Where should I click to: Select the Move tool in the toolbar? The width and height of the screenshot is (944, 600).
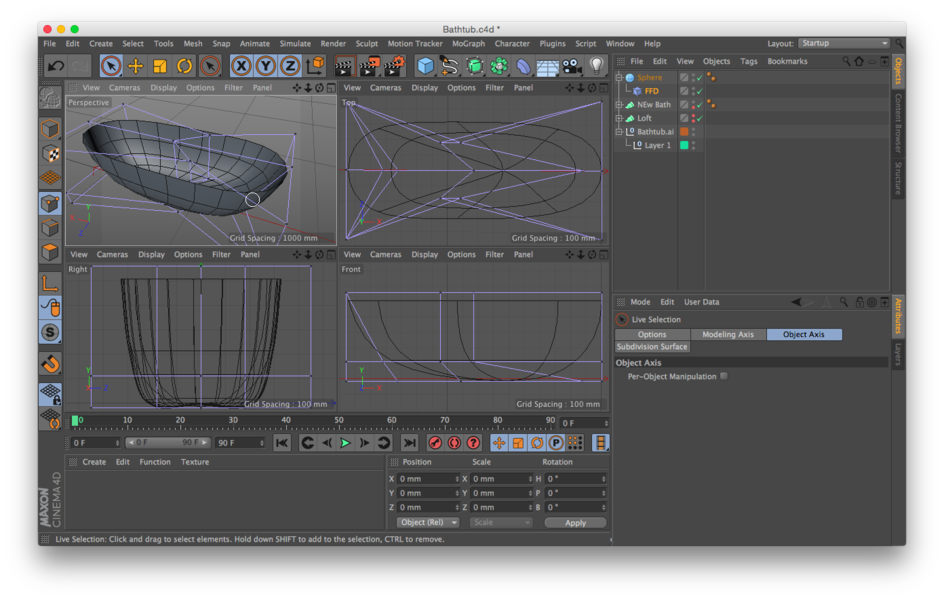(x=135, y=66)
